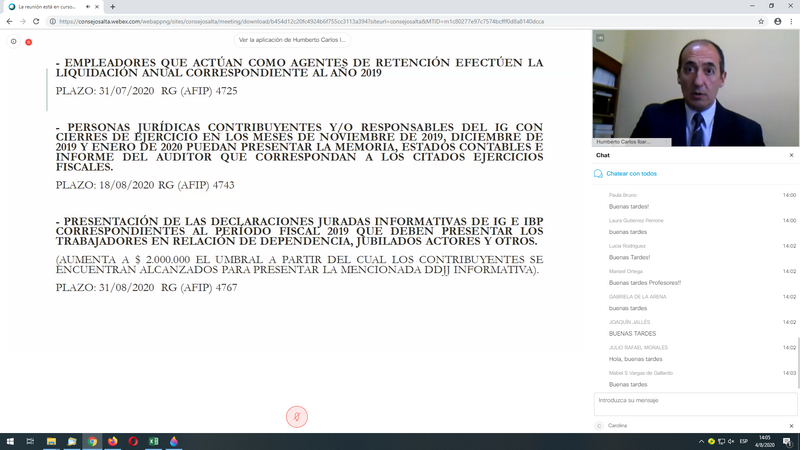Click 'PLAZO: 31/08/2020 RG (AFIP) 4767' text
Screen dimensions: 800x450
click(x=146, y=288)
